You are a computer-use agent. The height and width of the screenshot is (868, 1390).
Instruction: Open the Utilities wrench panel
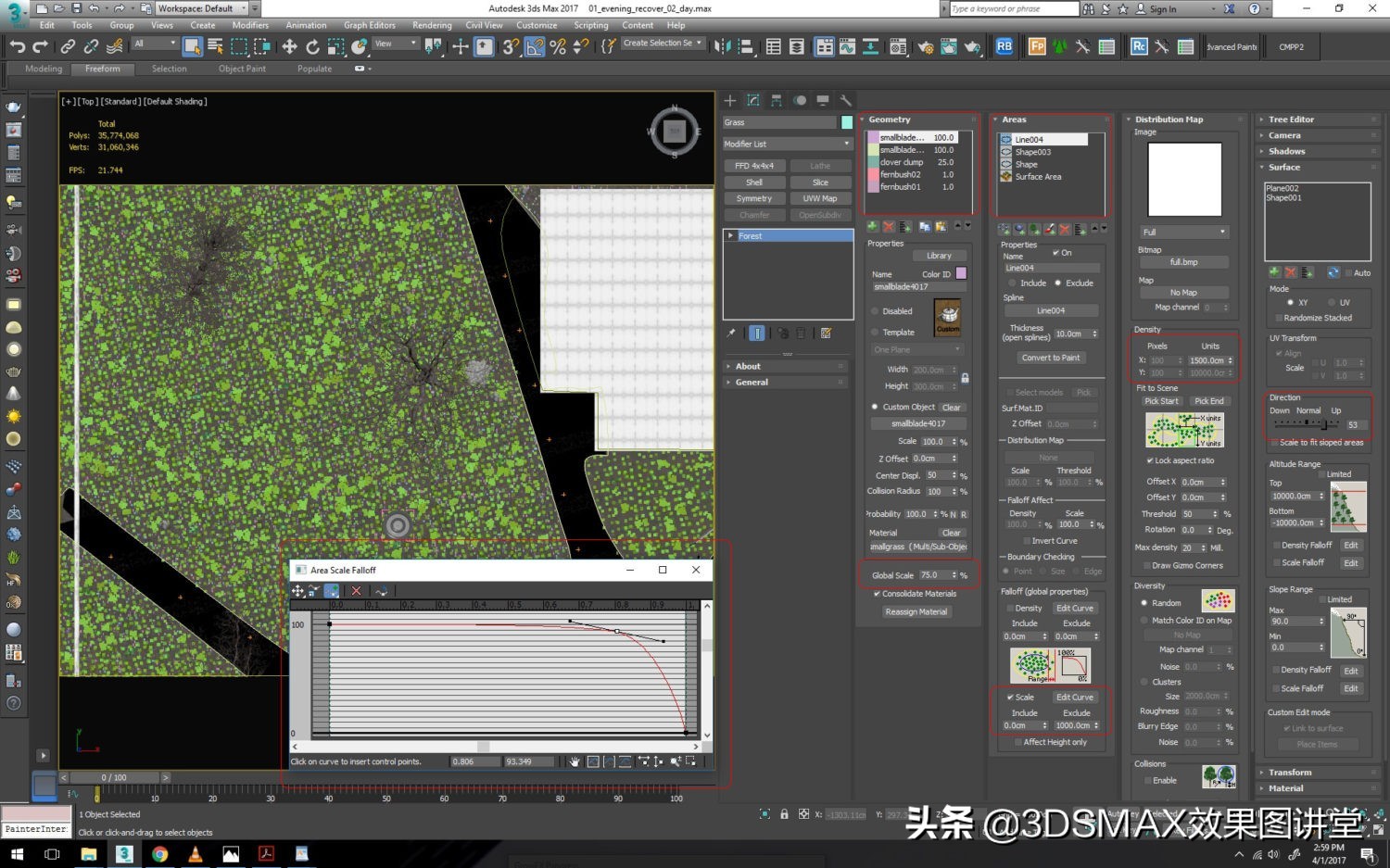pos(845,100)
